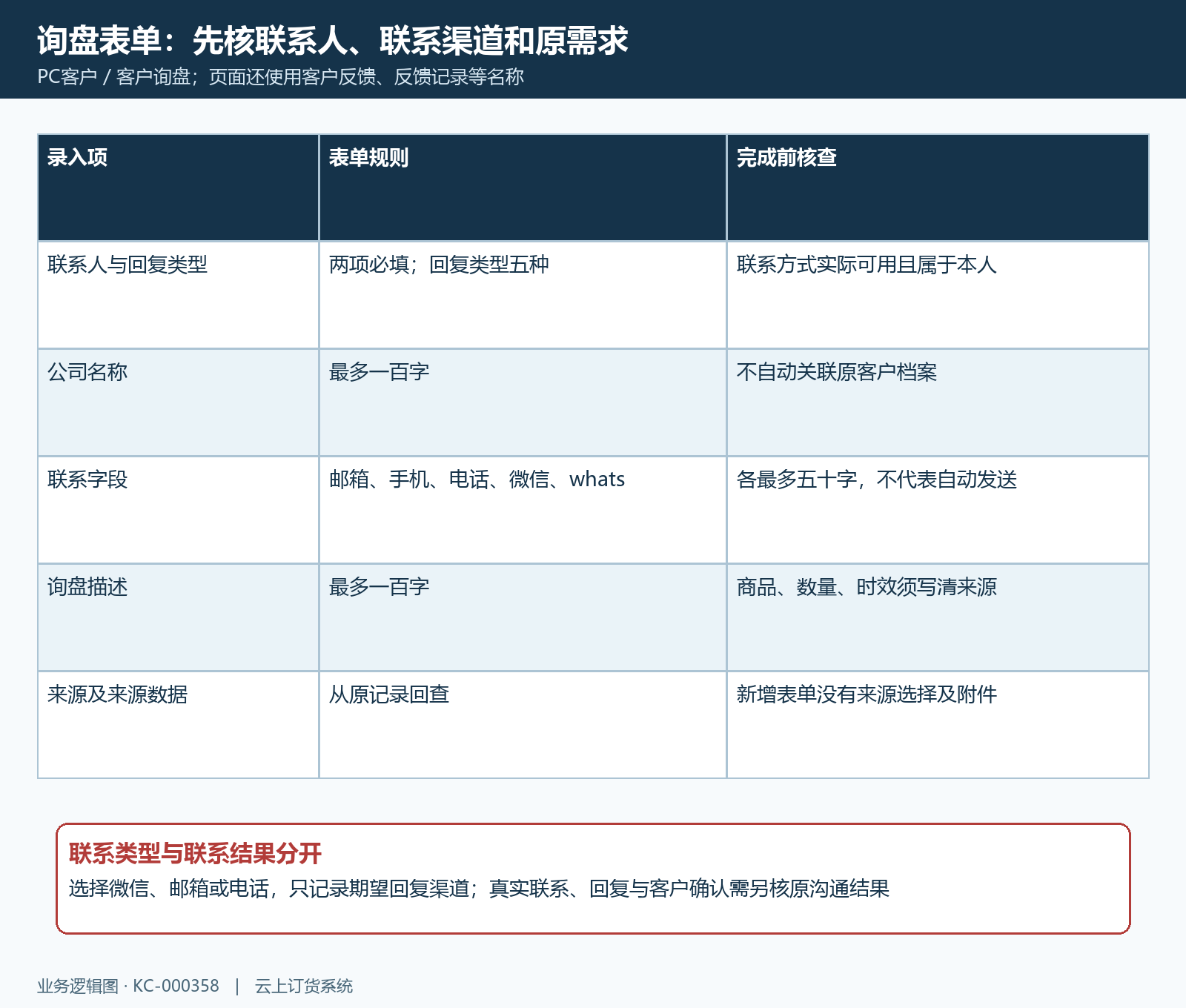
Task: Click the red heading '联系类型与联系结果分开'
Action: pyautogui.click(x=195, y=854)
